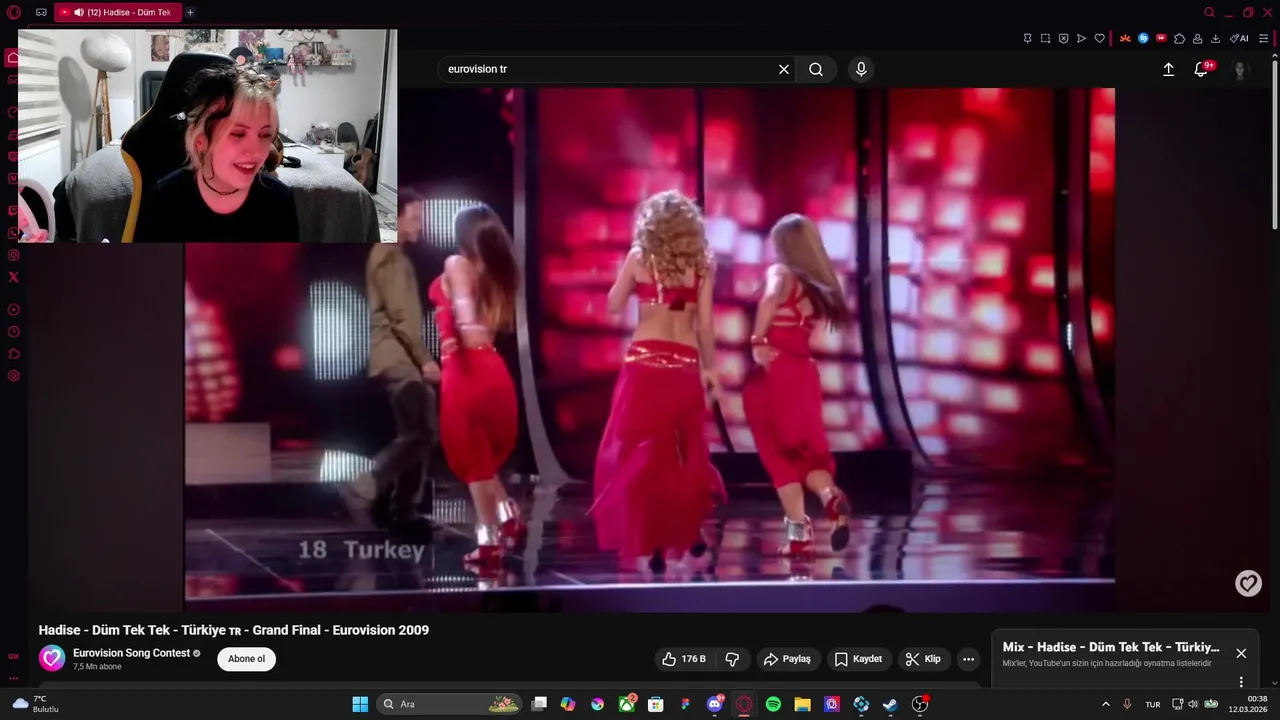
Task: Click the YouTube search field
Action: click(x=608, y=69)
